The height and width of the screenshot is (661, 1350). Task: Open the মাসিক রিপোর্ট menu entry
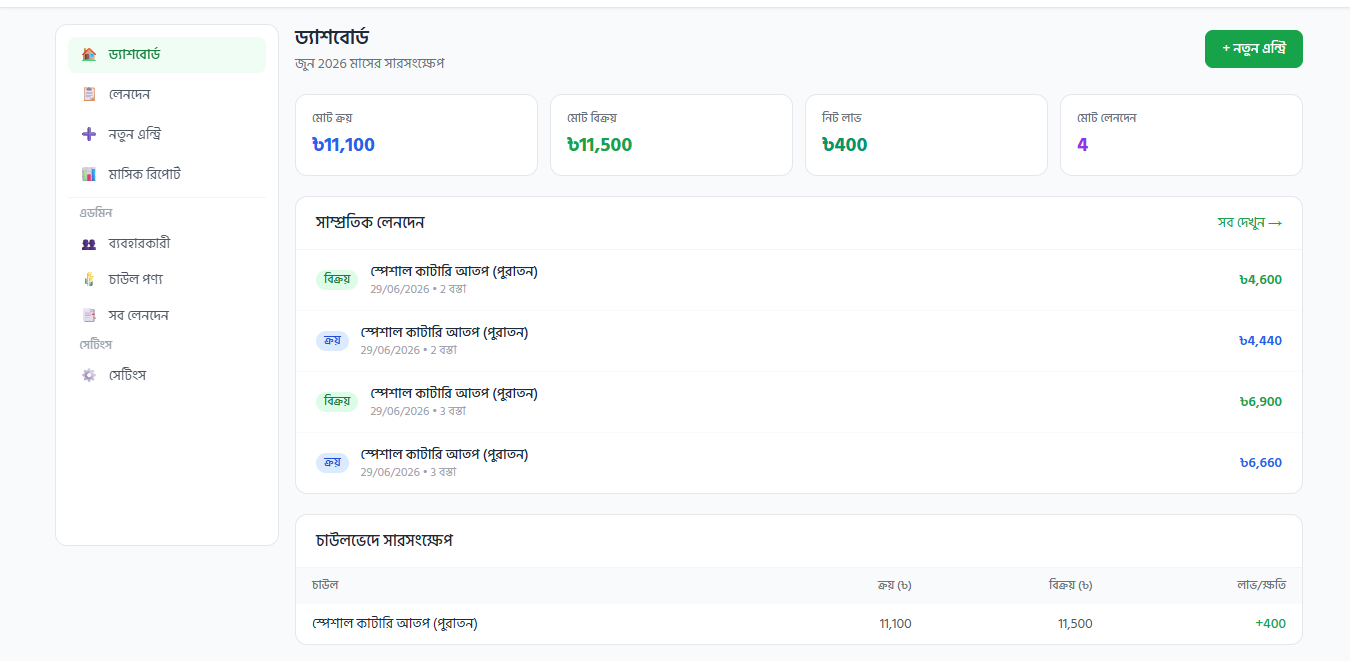coord(167,174)
